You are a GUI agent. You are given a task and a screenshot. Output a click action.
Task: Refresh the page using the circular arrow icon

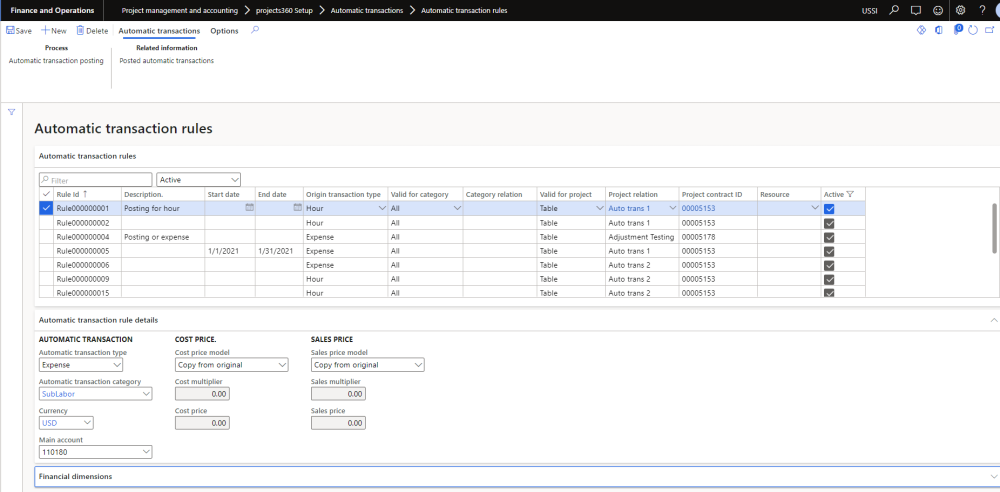click(972, 31)
